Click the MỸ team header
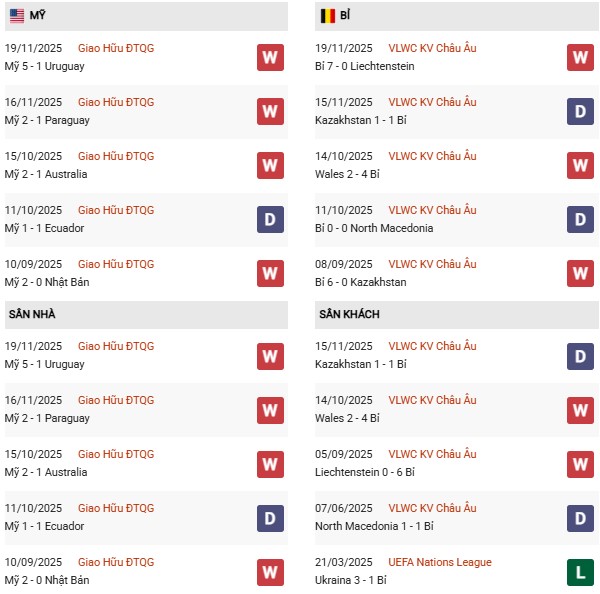 pos(38,16)
